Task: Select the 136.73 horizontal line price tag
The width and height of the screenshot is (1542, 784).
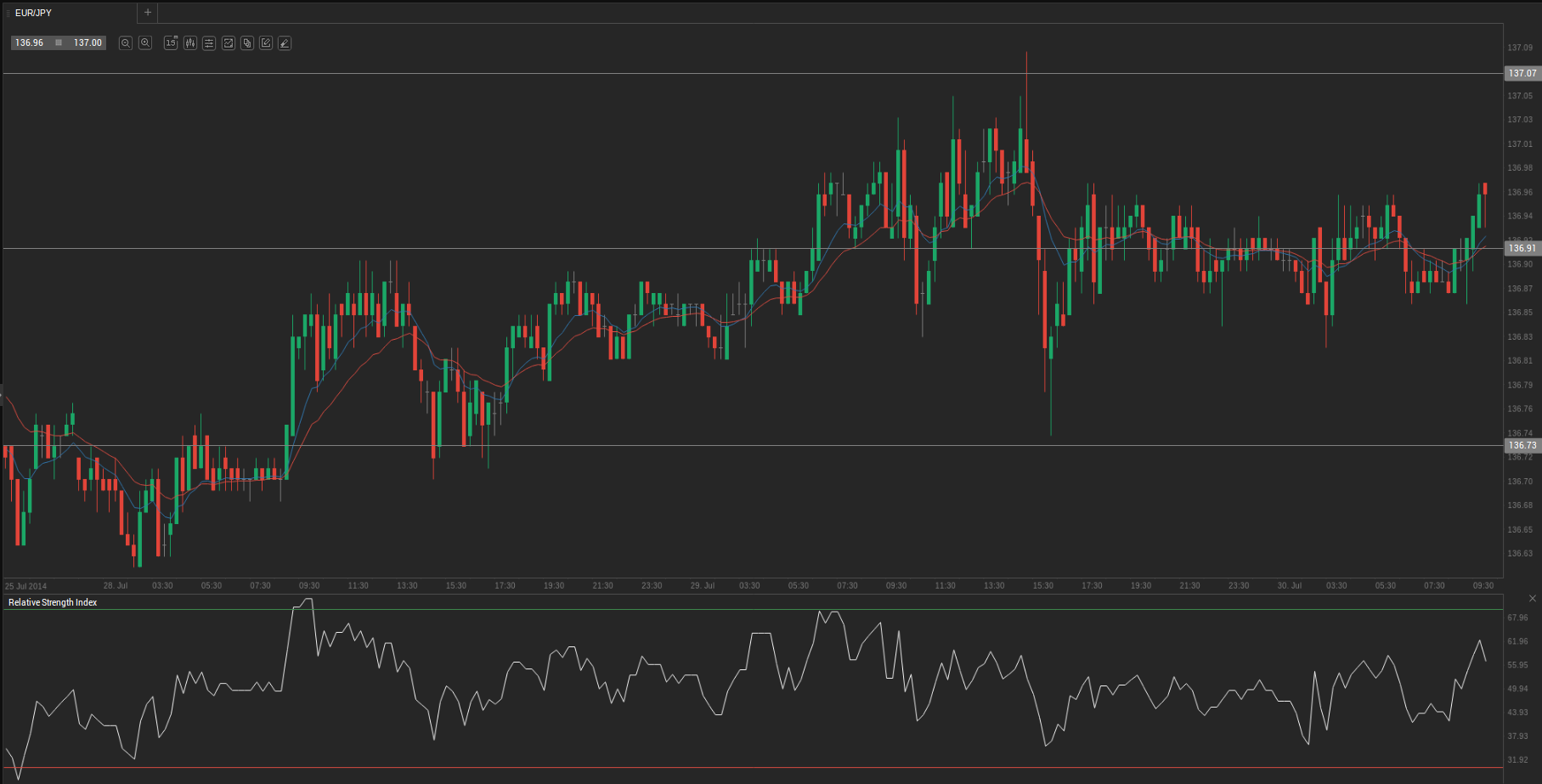Action: 1522,445
